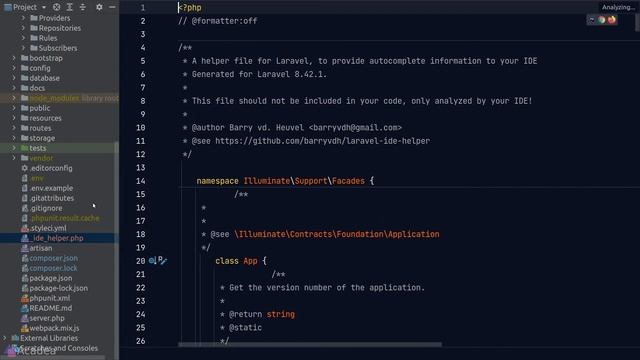Click the 'Generated for Laravel 8.42.1.' comment
640x360 pixels.
click(x=259, y=74)
